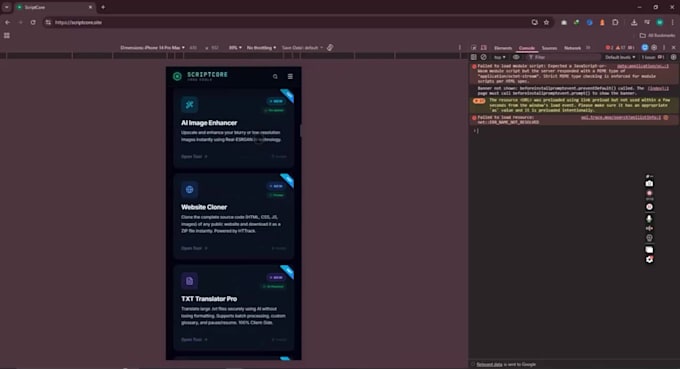Switch to the Elements tab
The image size is (680, 369).
pos(503,48)
